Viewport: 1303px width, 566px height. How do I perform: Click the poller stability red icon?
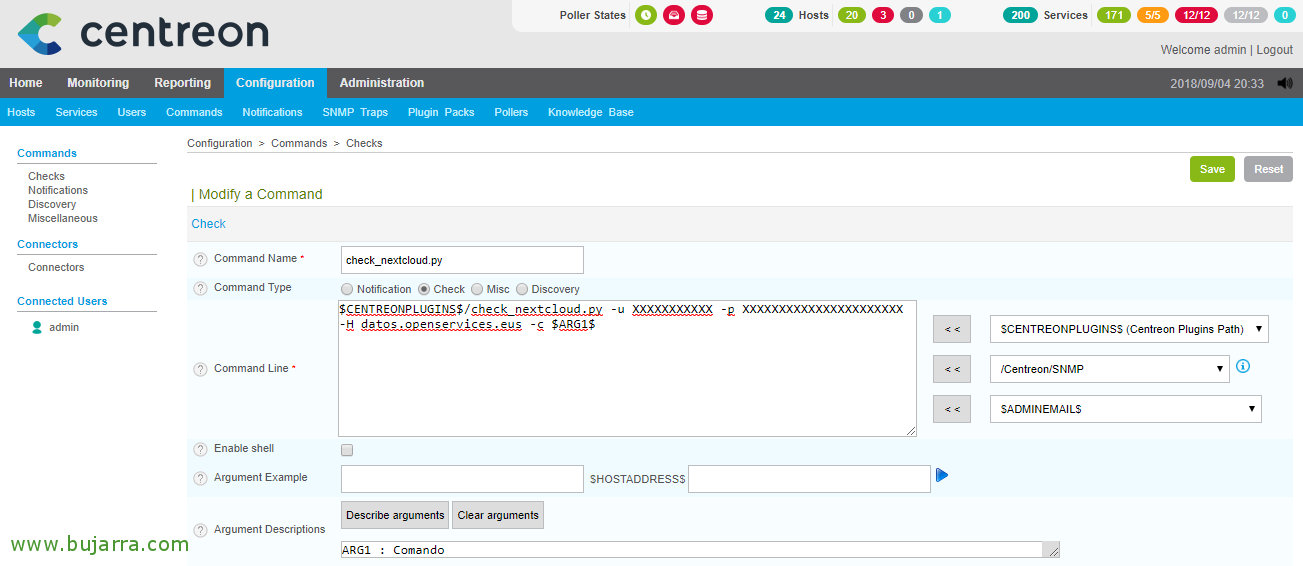(674, 15)
